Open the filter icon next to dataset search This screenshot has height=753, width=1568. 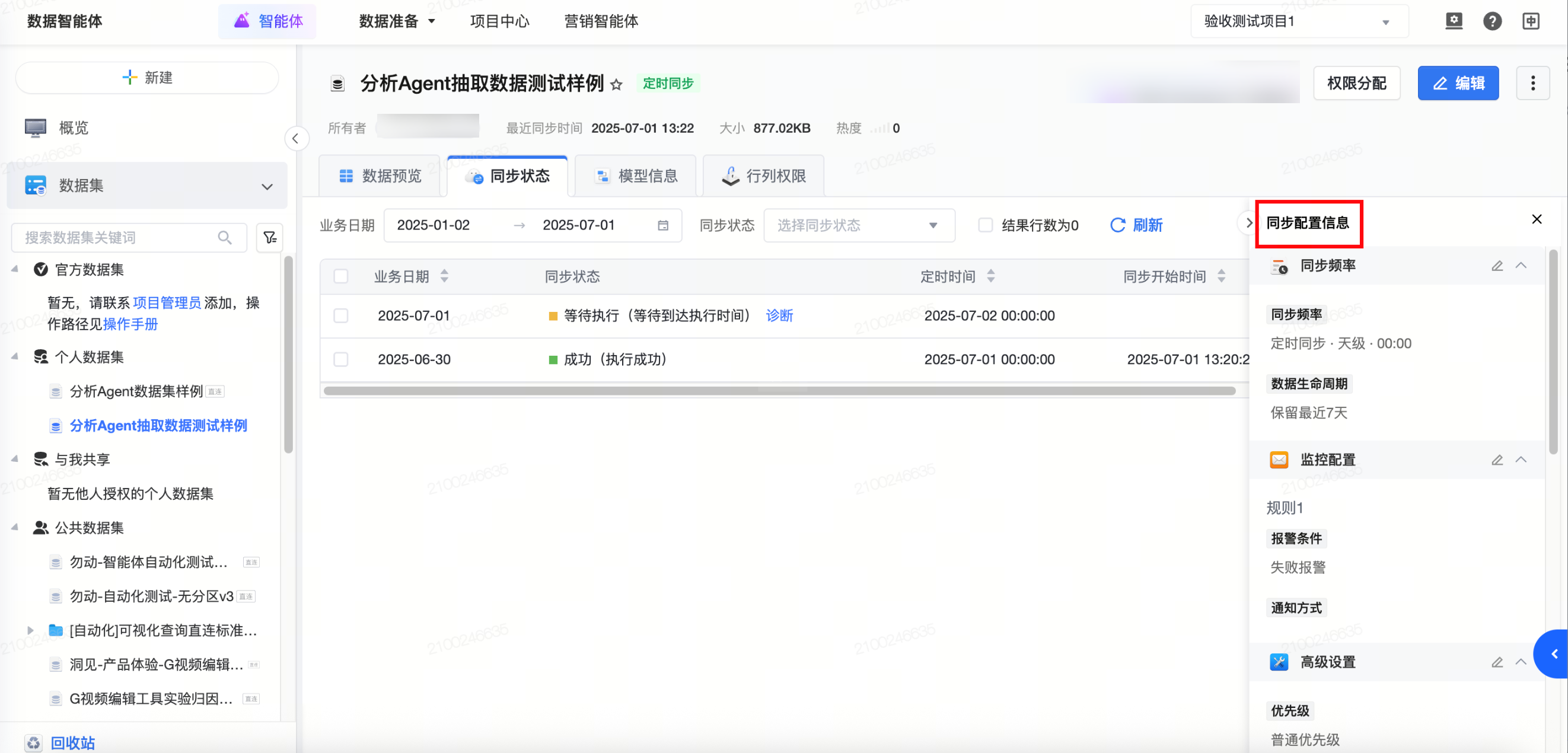pos(270,237)
